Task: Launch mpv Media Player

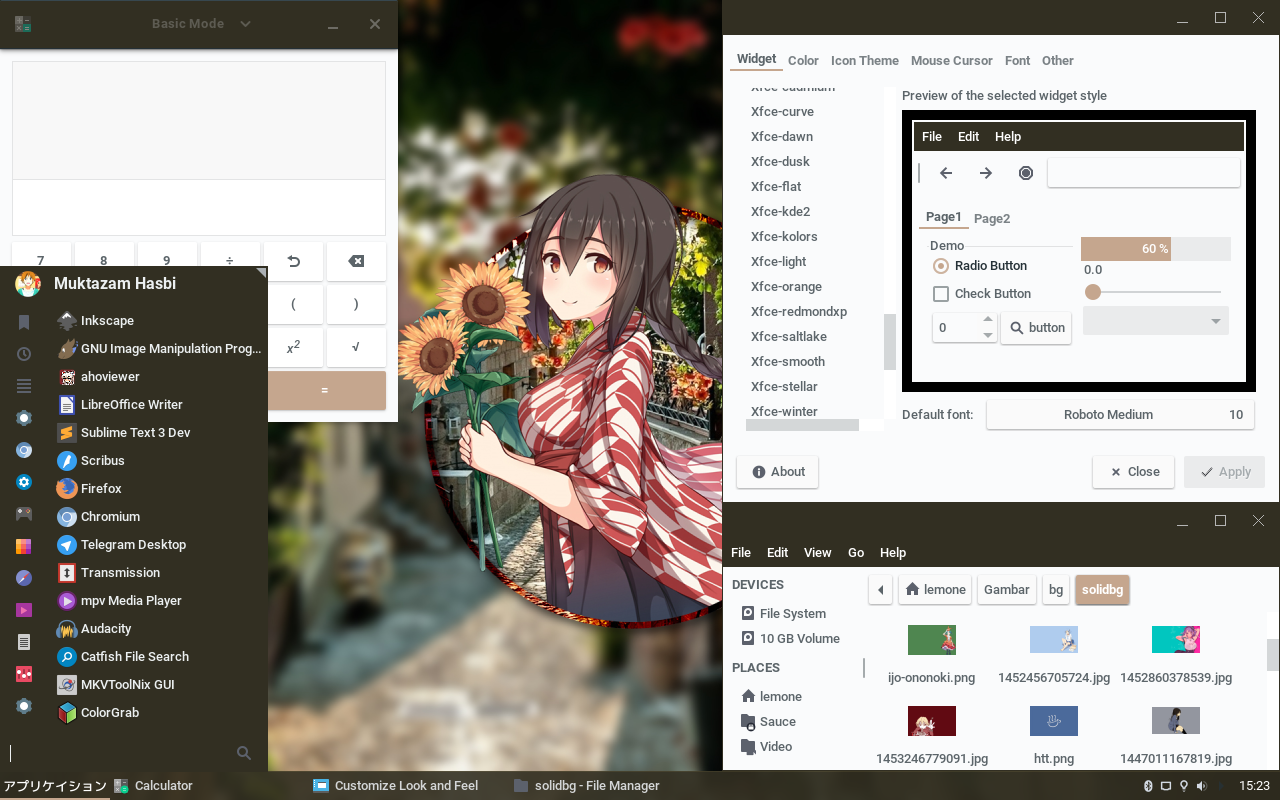Action: tap(160, 601)
